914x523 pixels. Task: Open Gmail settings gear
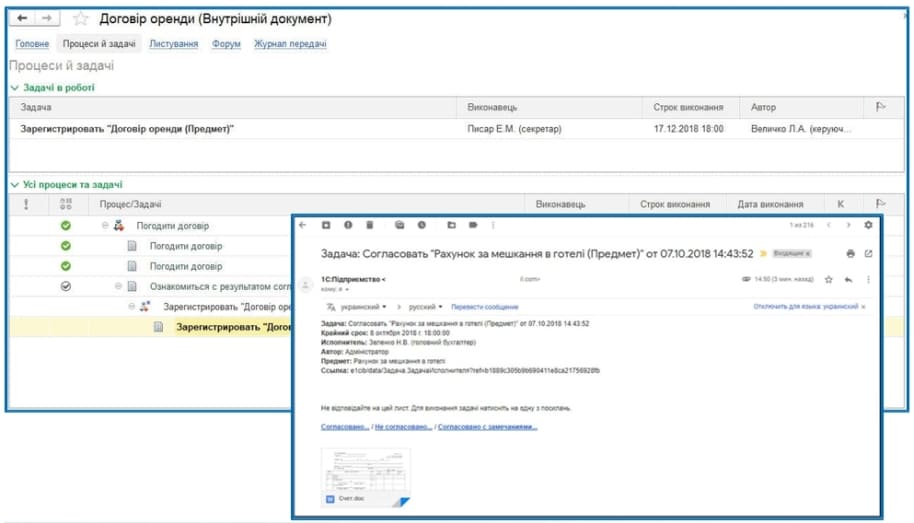867,225
